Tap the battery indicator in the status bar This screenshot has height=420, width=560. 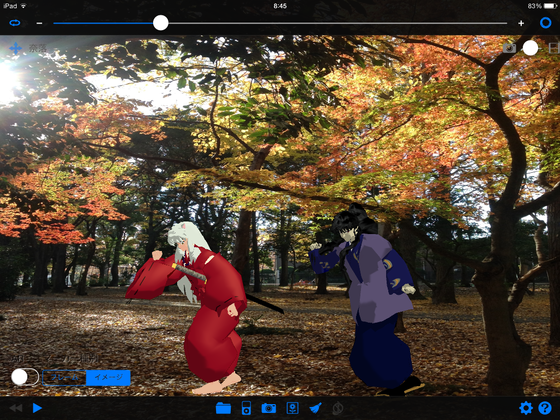pyautogui.click(x=549, y=6)
